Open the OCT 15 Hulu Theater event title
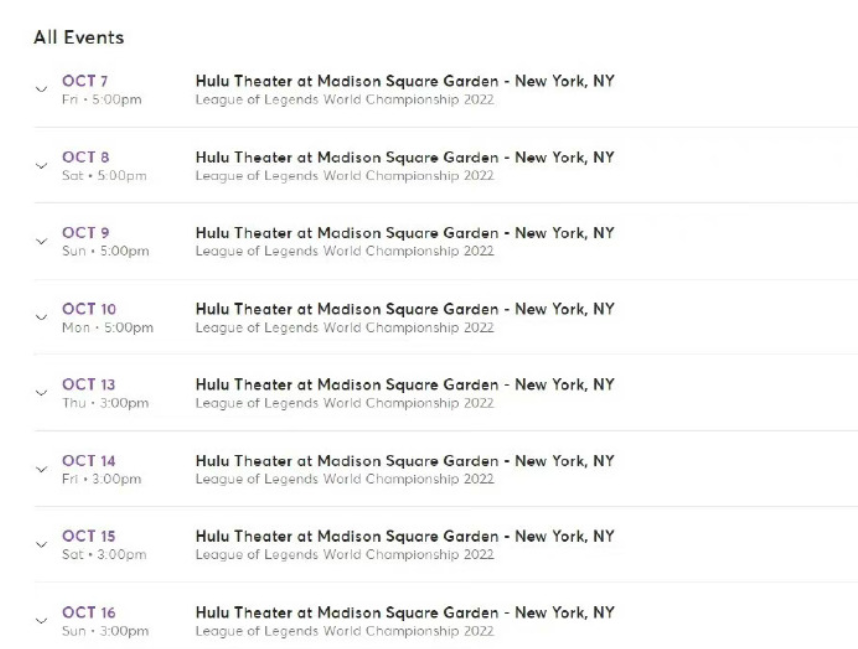The width and height of the screenshot is (858, 649). click(x=405, y=536)
